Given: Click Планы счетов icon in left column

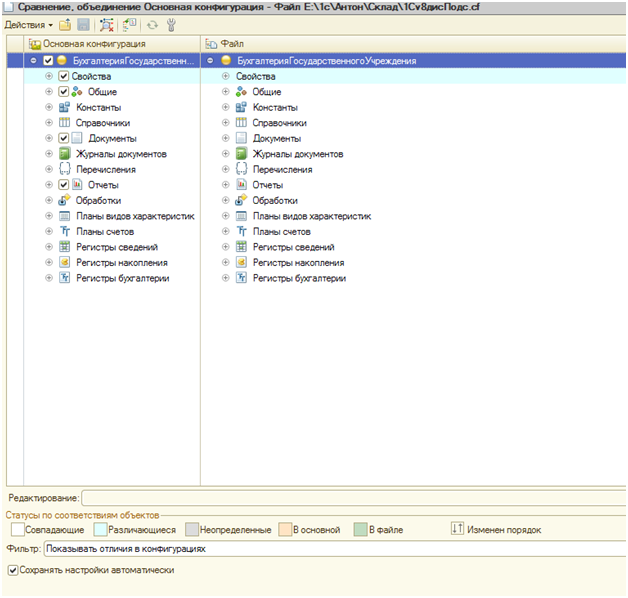Looking at the screenshot, I should pos(64,231).
